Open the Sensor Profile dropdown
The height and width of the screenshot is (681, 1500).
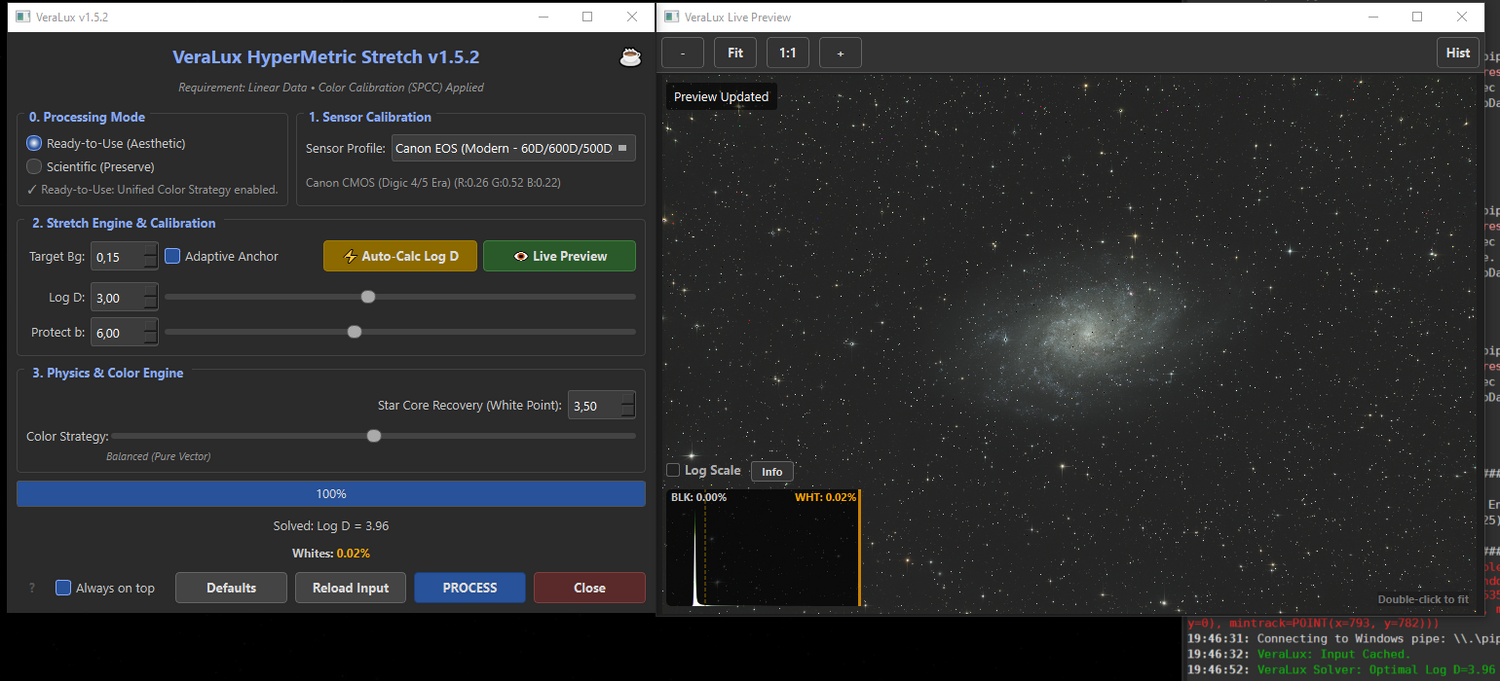513,148
